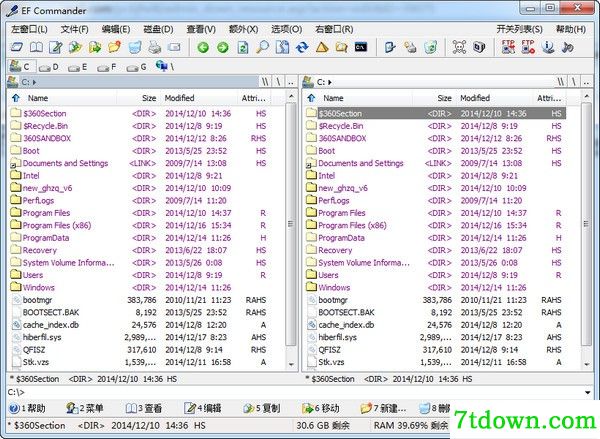Click the FTP disconnect toolbar icon
This screenshot has width=600, height=439.
528,47
